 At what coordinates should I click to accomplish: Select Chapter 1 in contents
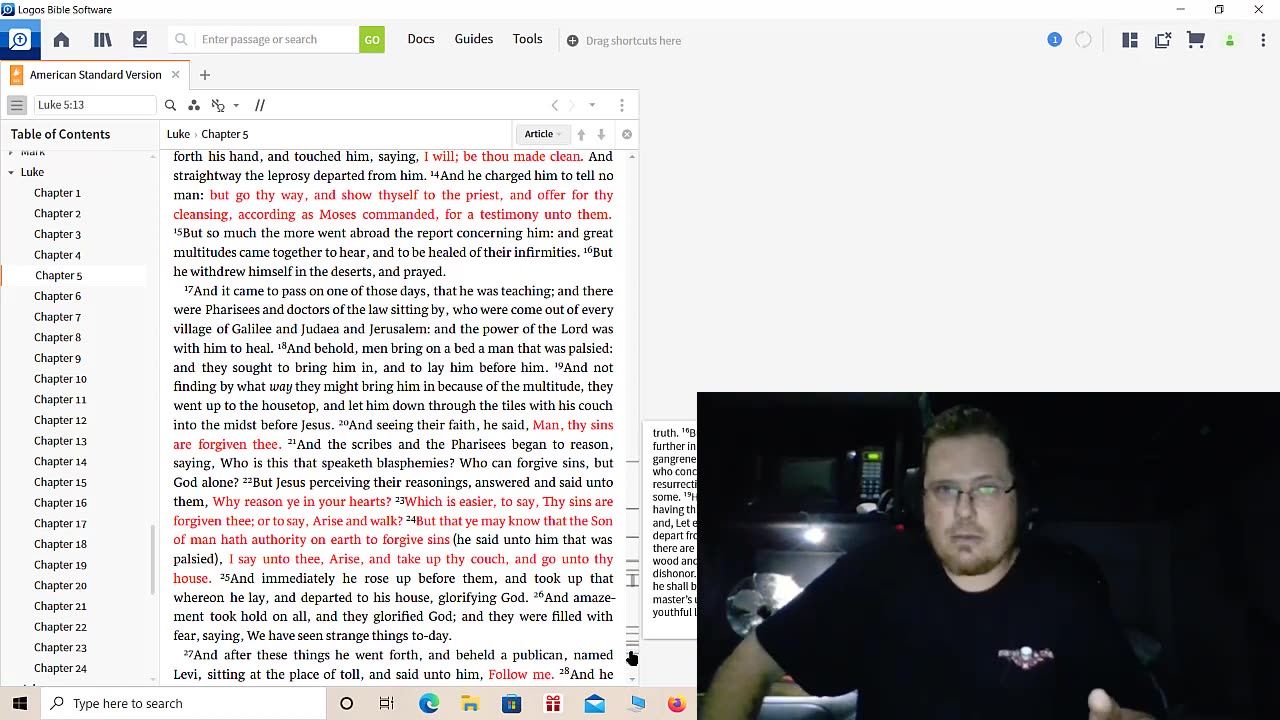[x=57, y=193]
